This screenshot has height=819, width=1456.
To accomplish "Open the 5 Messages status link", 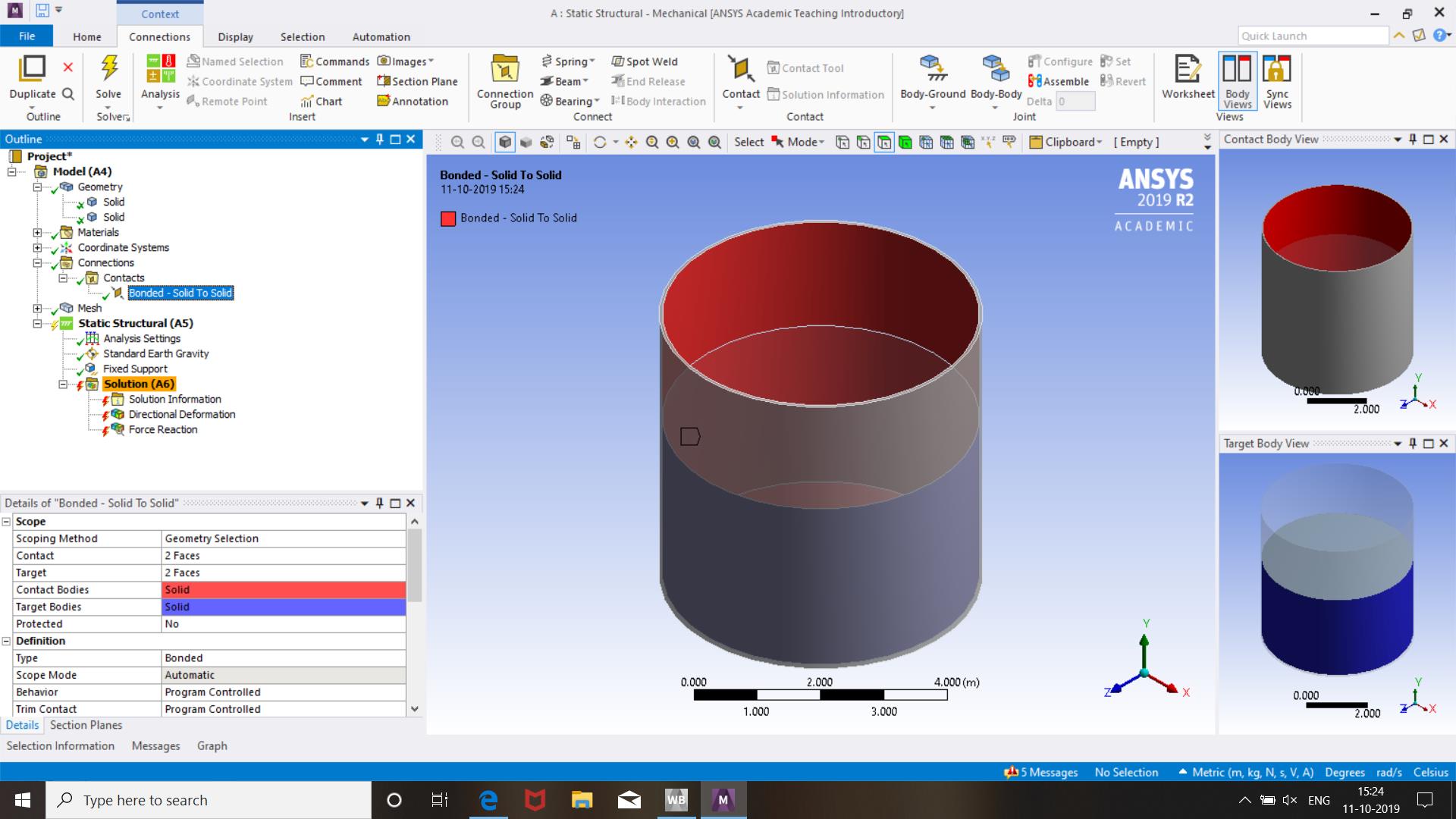I will tap(1040, 772).
